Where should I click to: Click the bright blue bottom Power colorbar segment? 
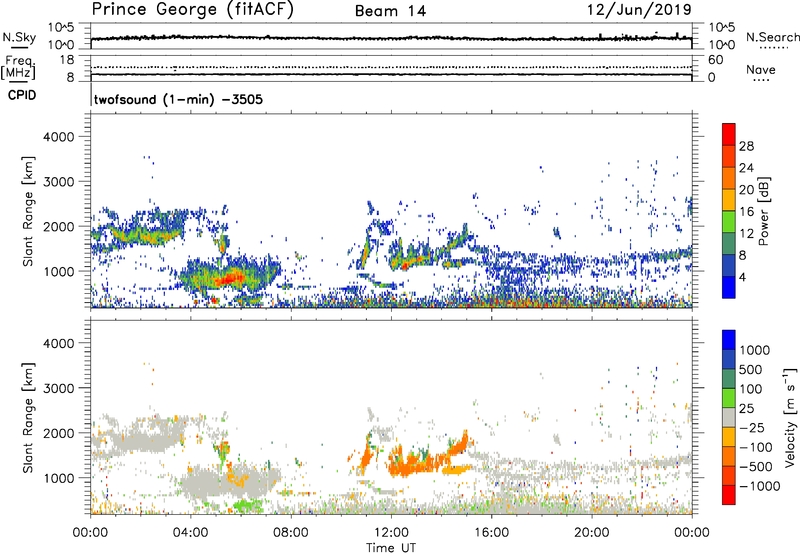[x=729, y=287]
